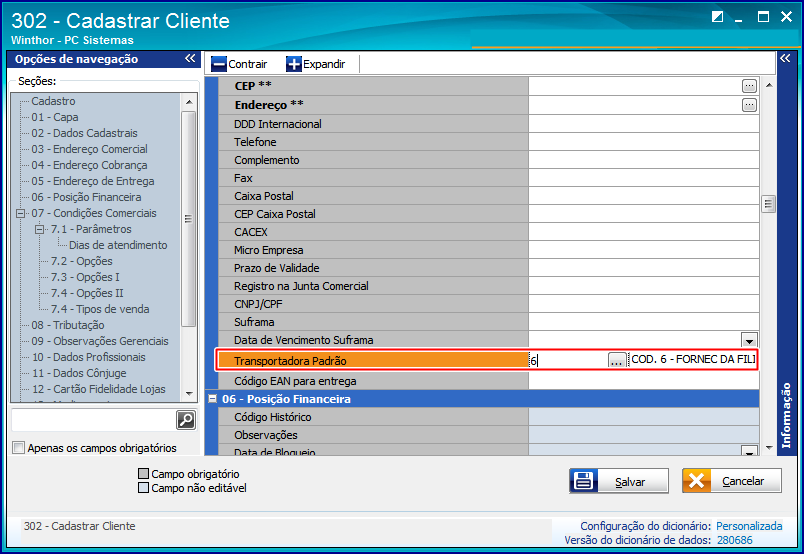Click the Caixa Postal input field
Screen dimensions: 804x554
[x=644, y=195]
